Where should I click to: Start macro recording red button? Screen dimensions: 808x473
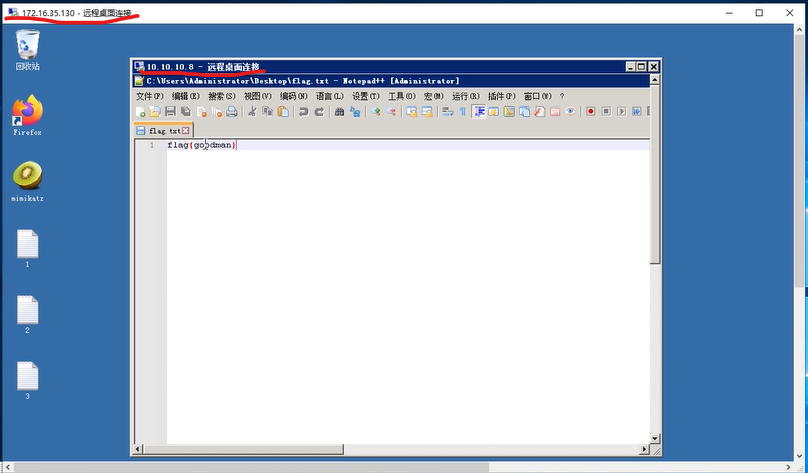[x=591, y=111]
